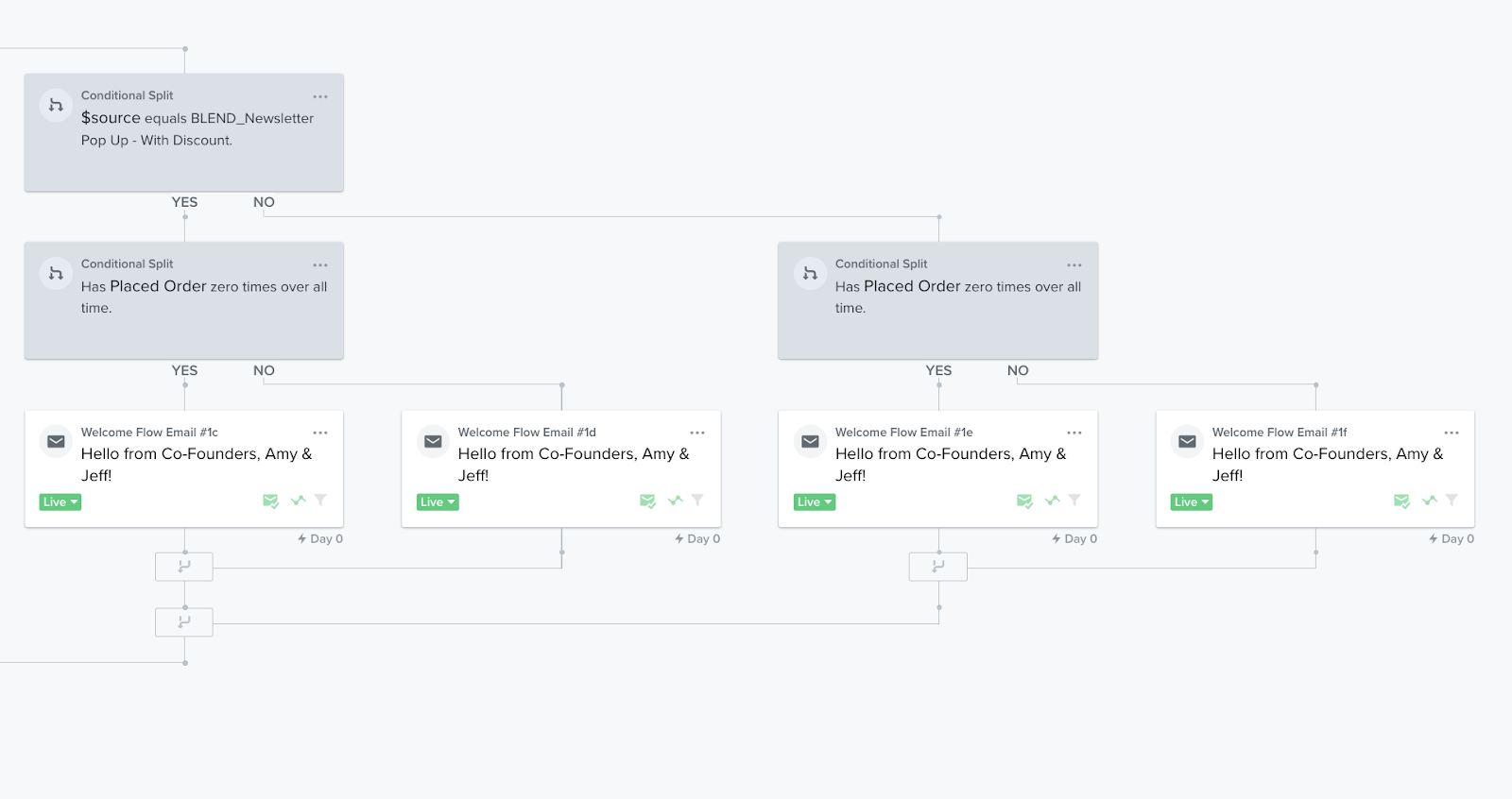Click the smart sending icon on Email #1c
1512x799 pixels.
click(x=270, y=501)
